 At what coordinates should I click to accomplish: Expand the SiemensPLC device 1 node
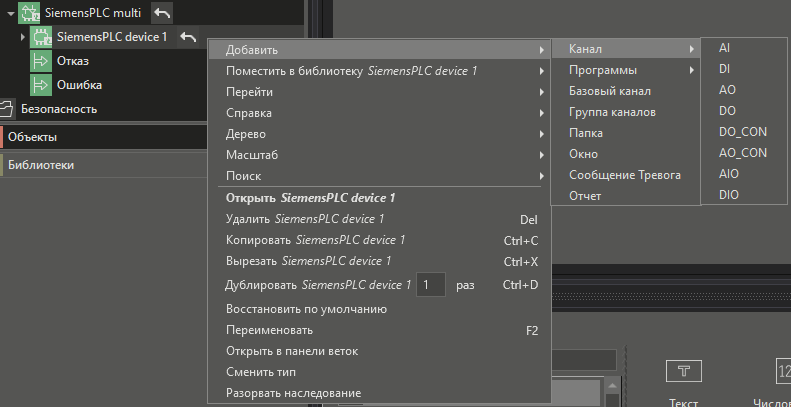[23, 37]
